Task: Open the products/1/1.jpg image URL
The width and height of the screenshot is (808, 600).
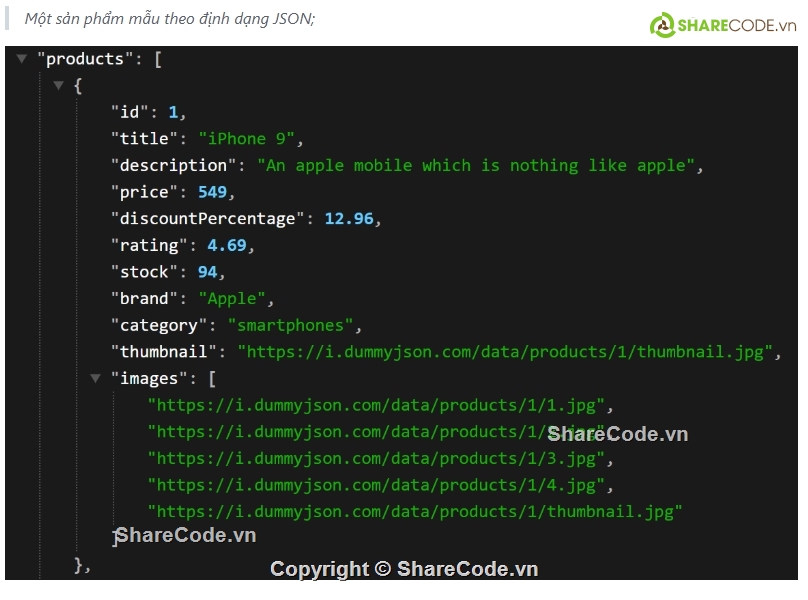Action: 376,406
